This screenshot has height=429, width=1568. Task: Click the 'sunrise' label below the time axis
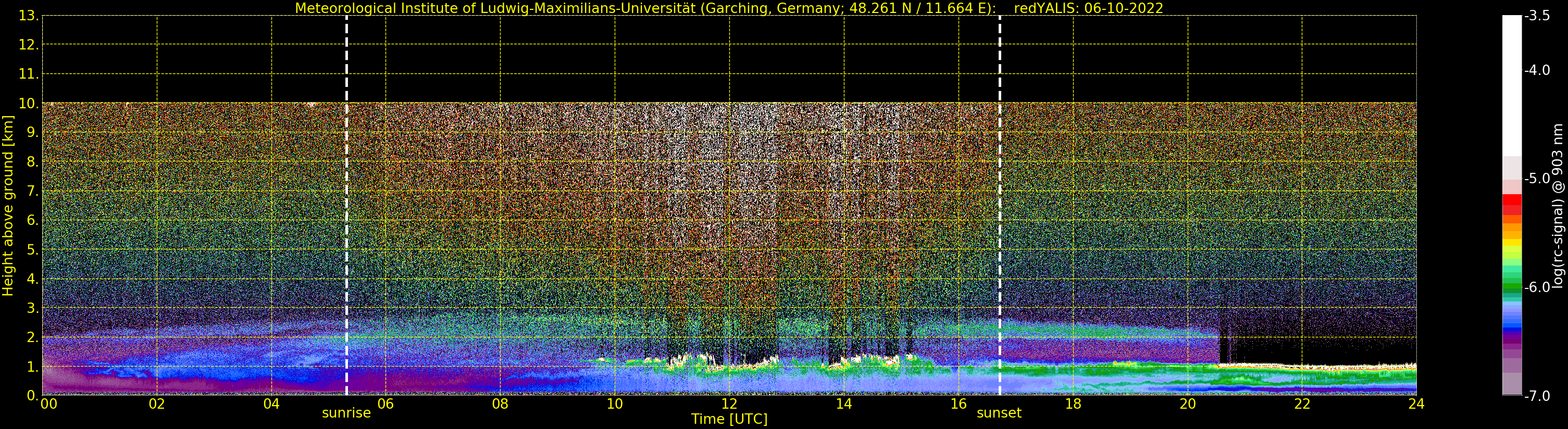[346, 412]
